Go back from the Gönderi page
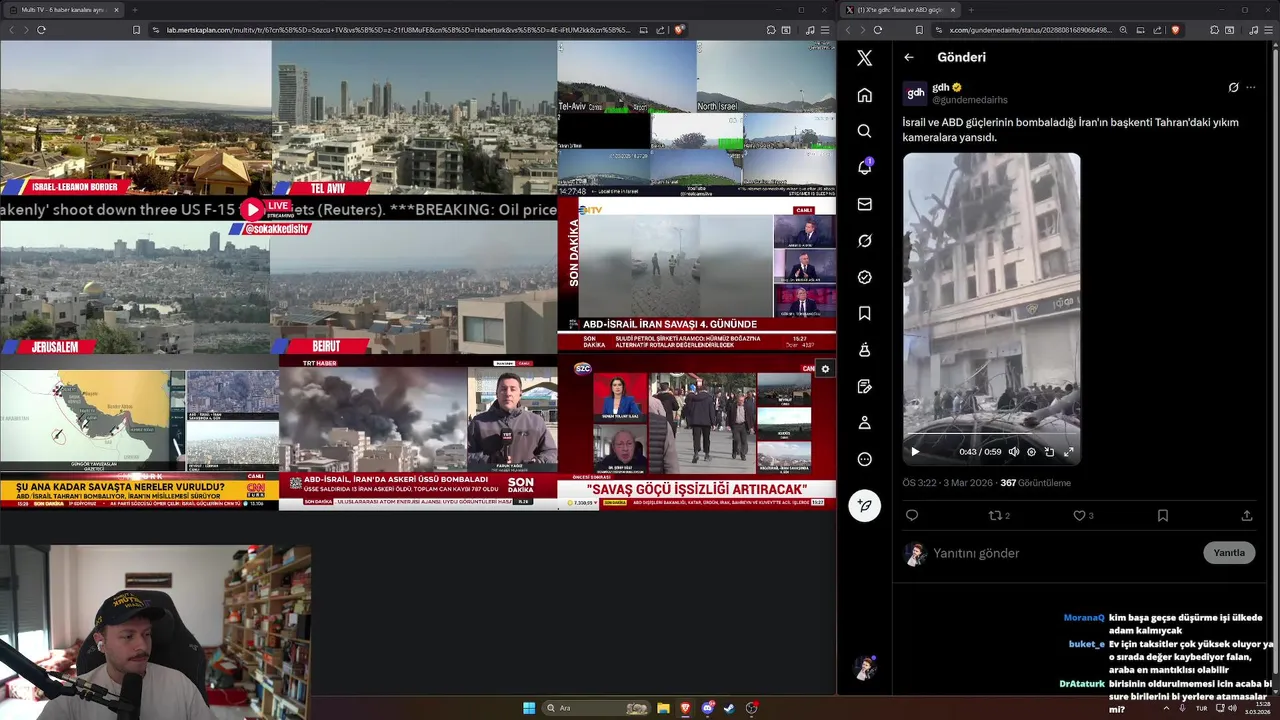Viewport: 1280px width, 720px height. pos(909,57)
